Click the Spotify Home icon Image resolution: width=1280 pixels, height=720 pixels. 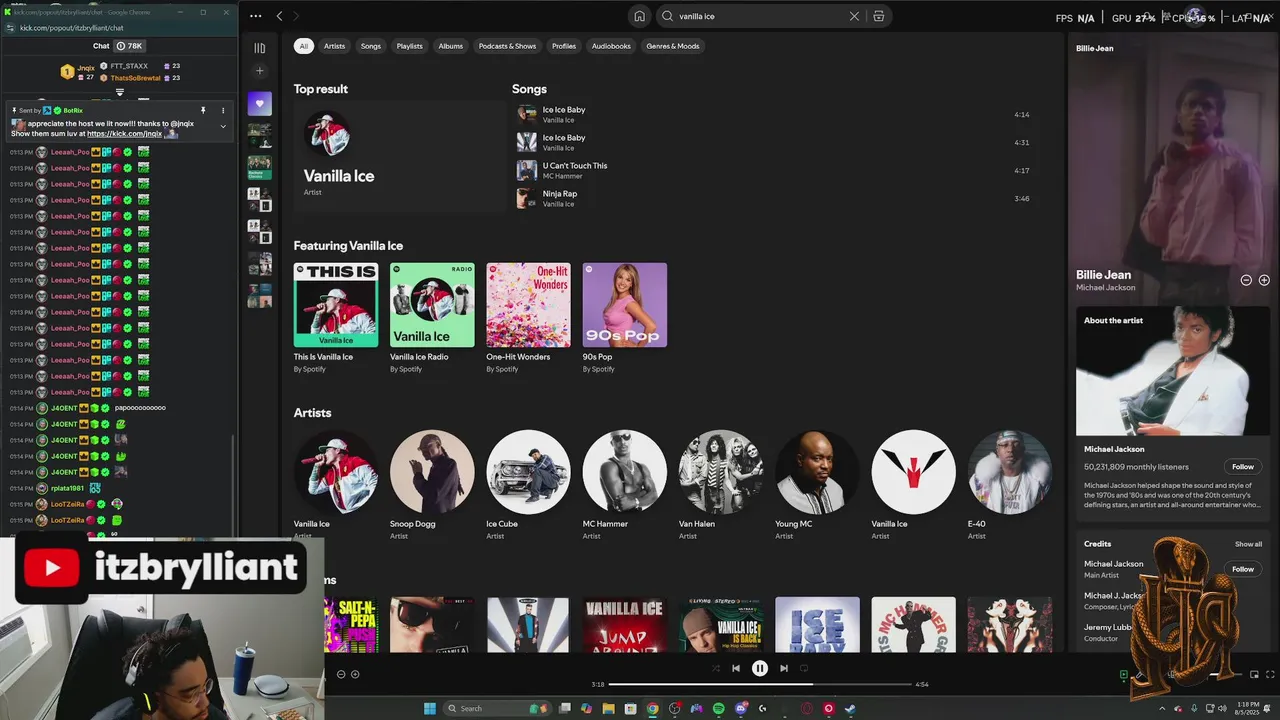tap(639, 16)
